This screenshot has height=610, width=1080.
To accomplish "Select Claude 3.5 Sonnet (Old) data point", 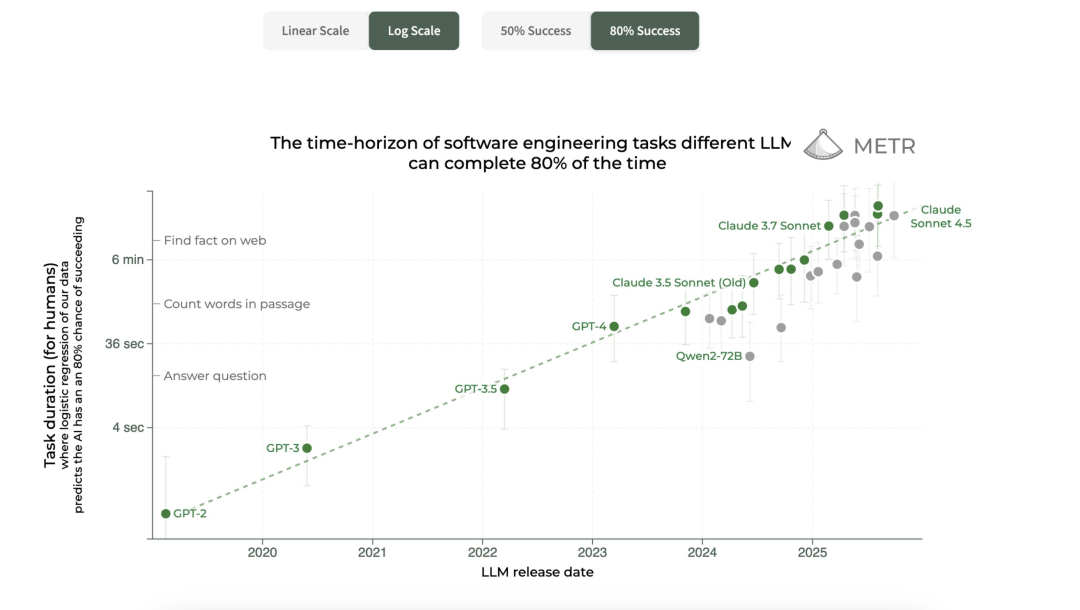I will [x=754, y=283].
